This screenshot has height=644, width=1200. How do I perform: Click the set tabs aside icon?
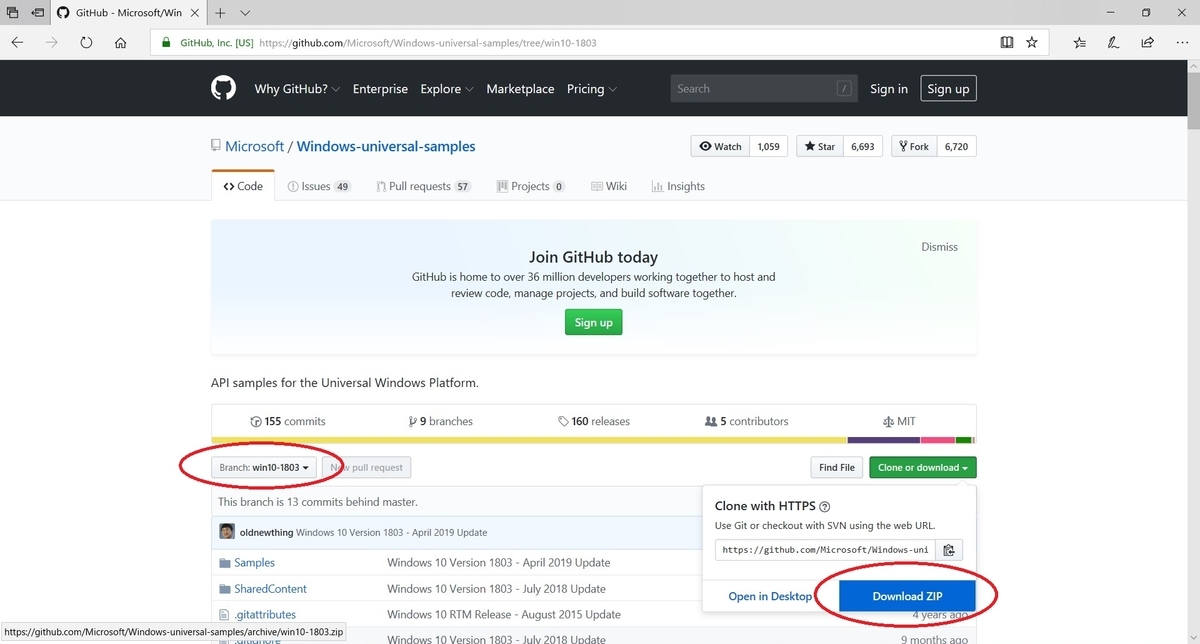pos(37,13)
